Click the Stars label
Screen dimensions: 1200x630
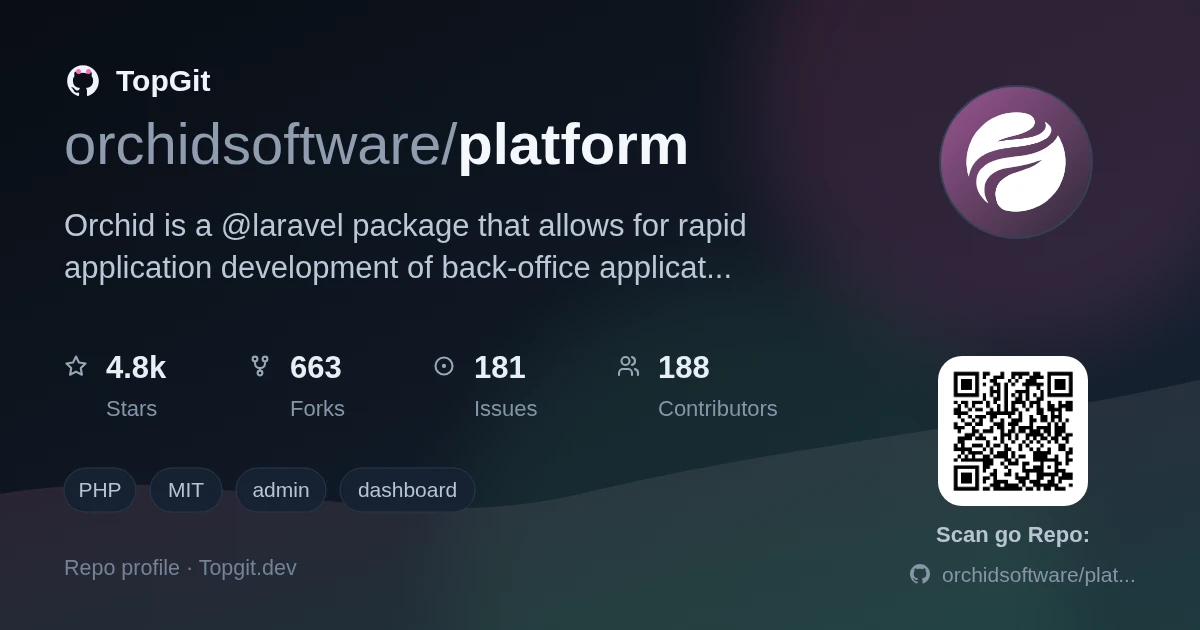coord(131,408)
